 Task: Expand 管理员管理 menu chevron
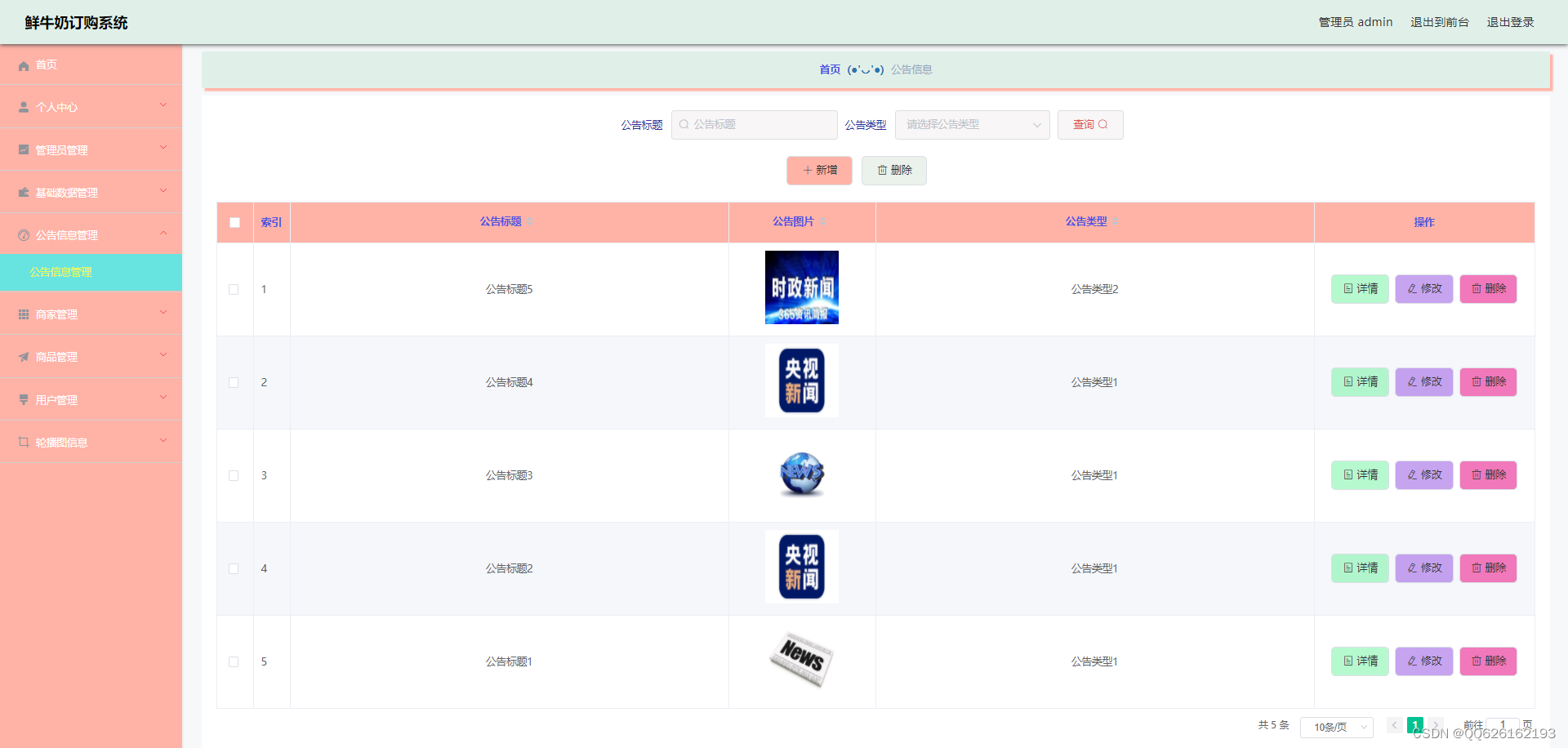point(163,148)
